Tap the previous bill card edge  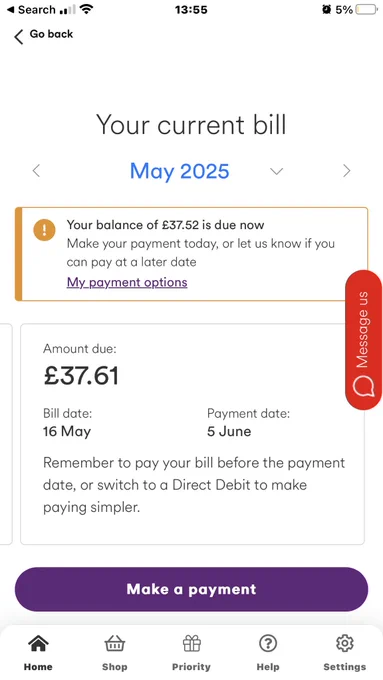tap(6, 434)
